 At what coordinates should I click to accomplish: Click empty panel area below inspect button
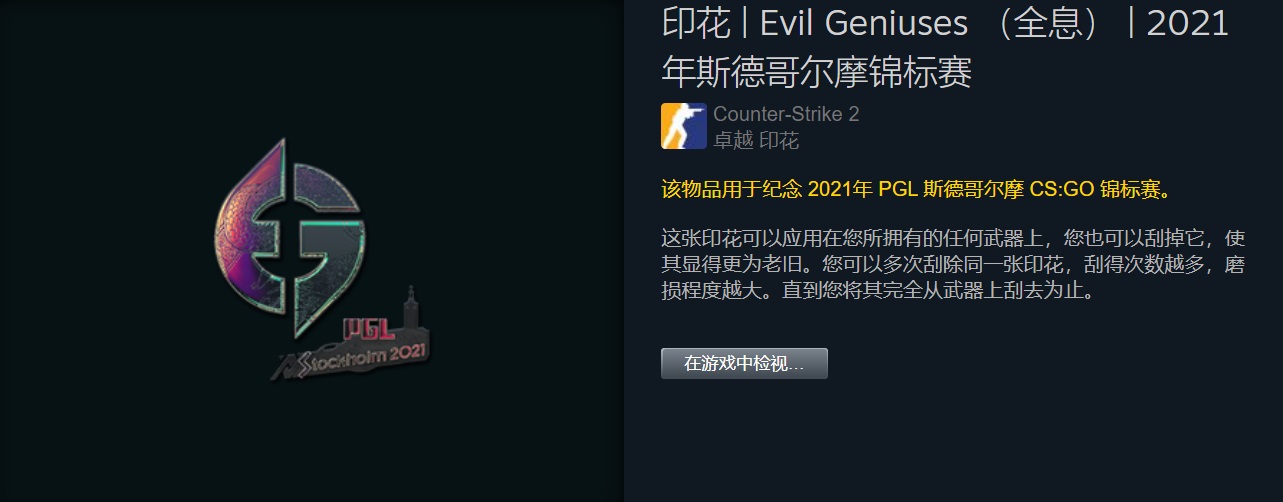point(950,440)
